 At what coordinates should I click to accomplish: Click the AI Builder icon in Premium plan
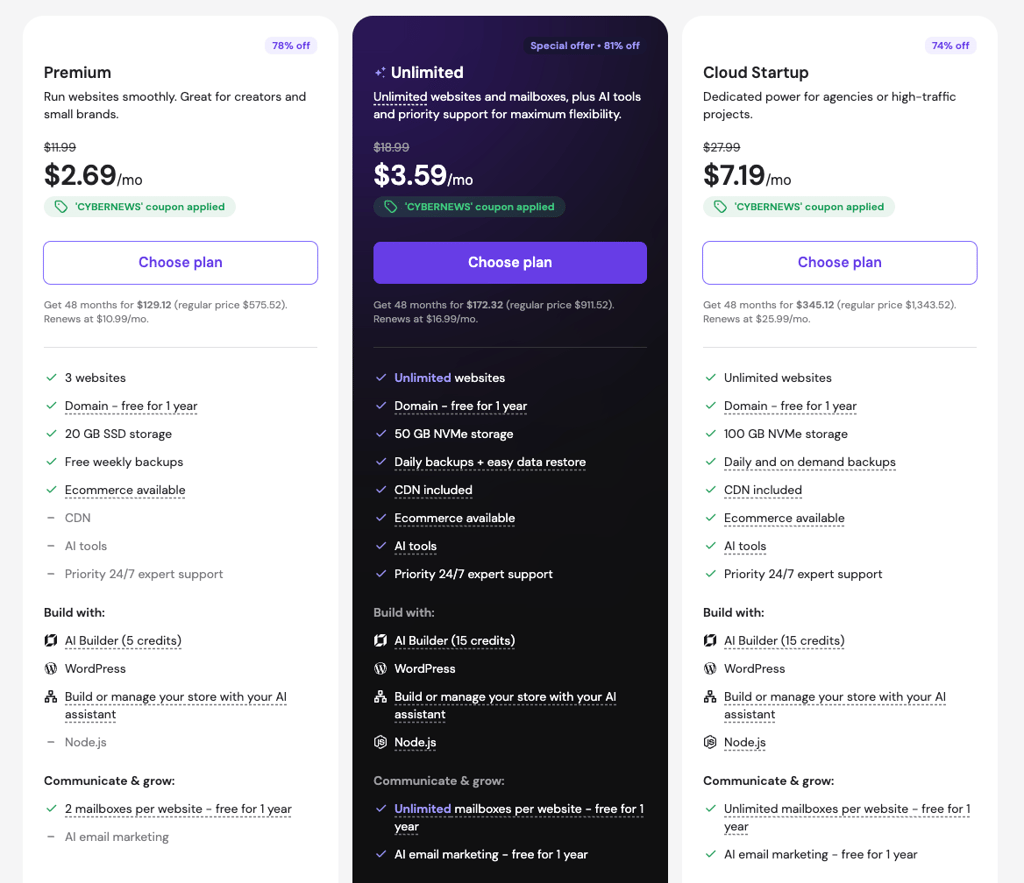50,641
